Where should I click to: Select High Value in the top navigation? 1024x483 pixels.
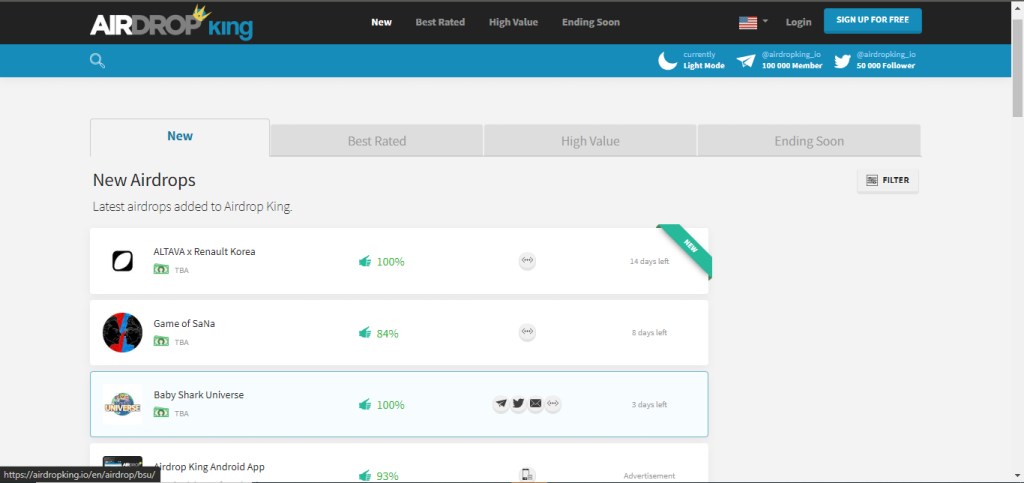[513, 22]
